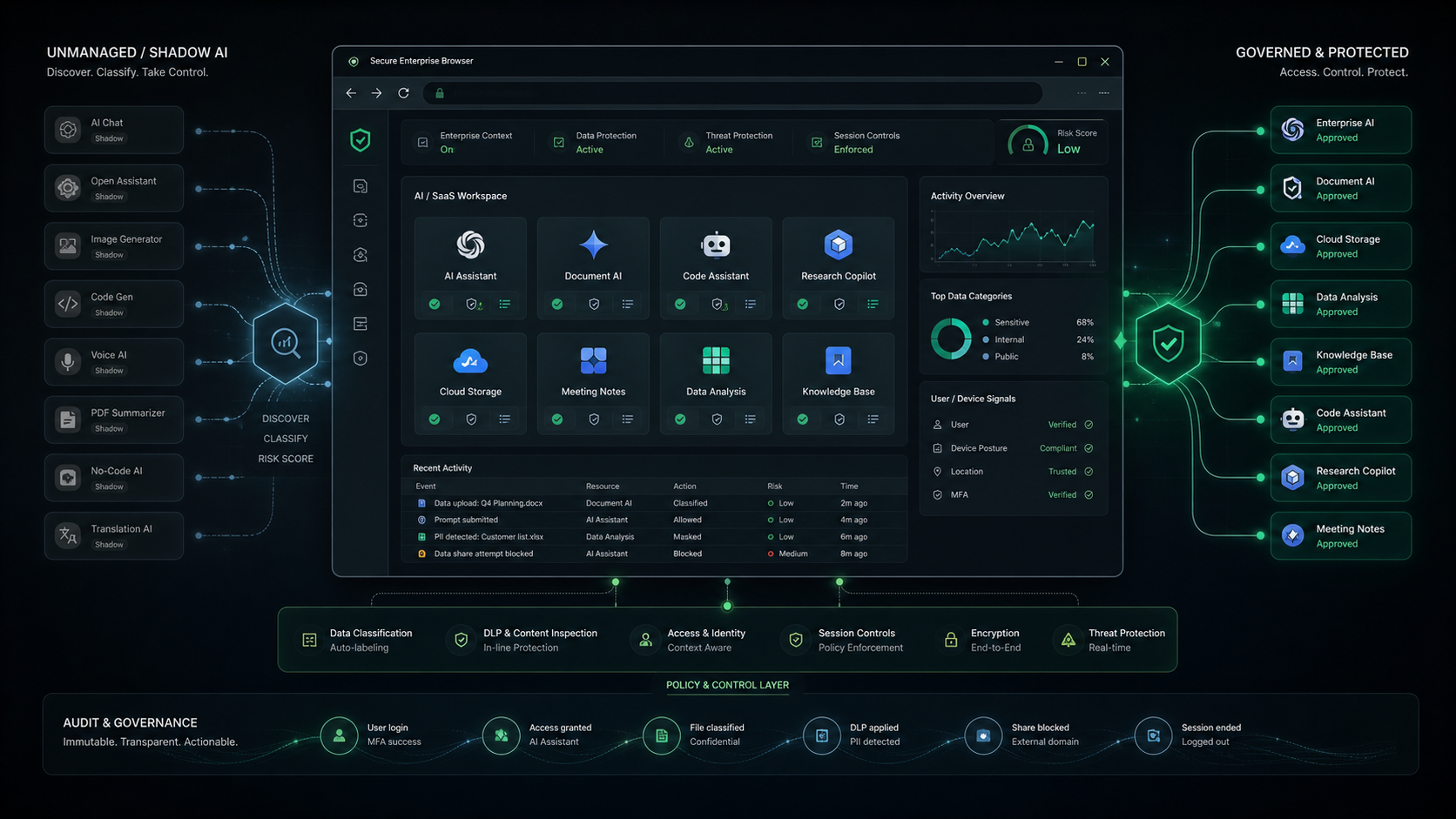Toggle green check under Document AI tile
The height and width of the screenshot is (819, 1456).
(557, 304)
